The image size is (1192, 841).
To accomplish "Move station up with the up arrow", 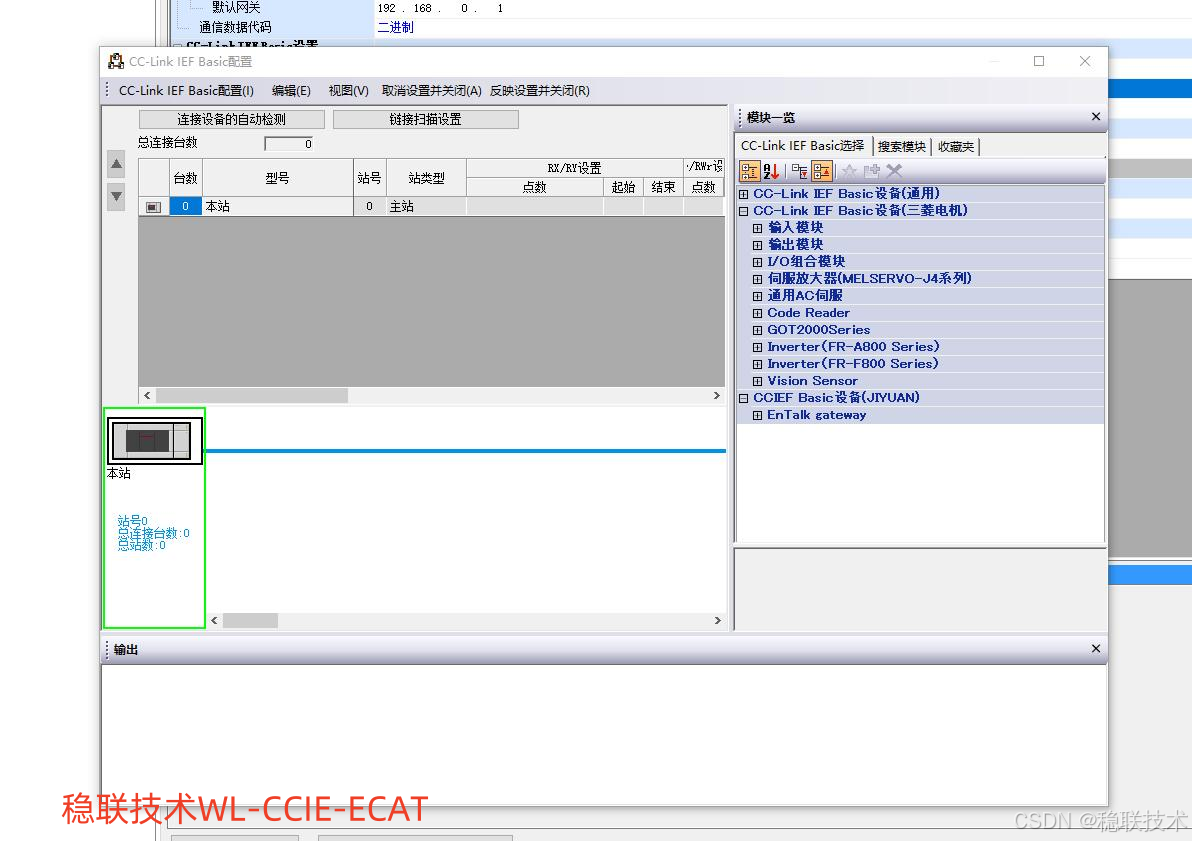I will 116,163.
